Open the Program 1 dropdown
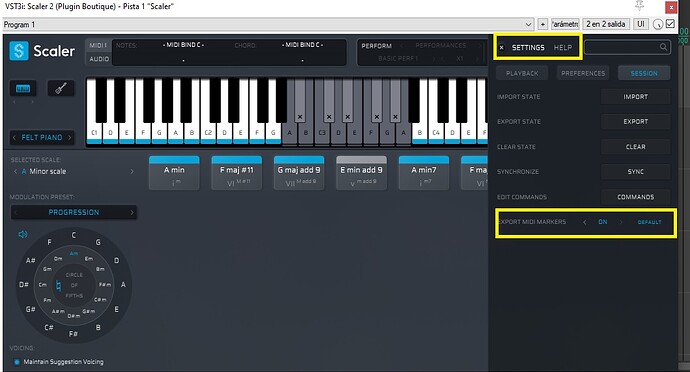This screenshot has height=372, width=690. coord(268,24)
